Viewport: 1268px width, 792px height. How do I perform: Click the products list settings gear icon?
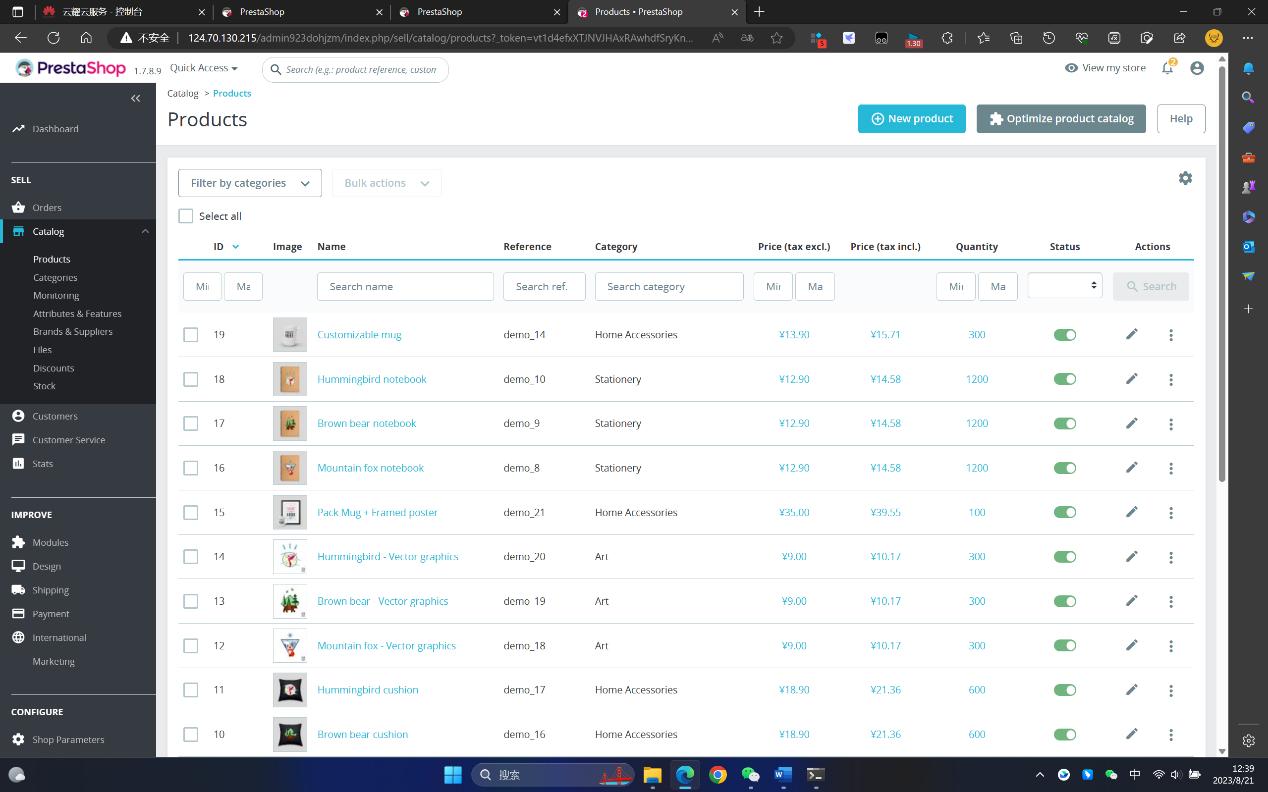coord(1185,178)
